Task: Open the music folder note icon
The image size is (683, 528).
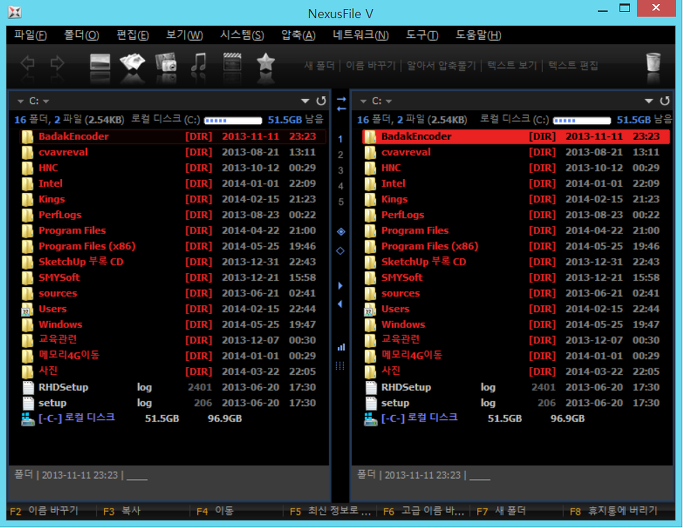Action: click(x=199, y=62)
